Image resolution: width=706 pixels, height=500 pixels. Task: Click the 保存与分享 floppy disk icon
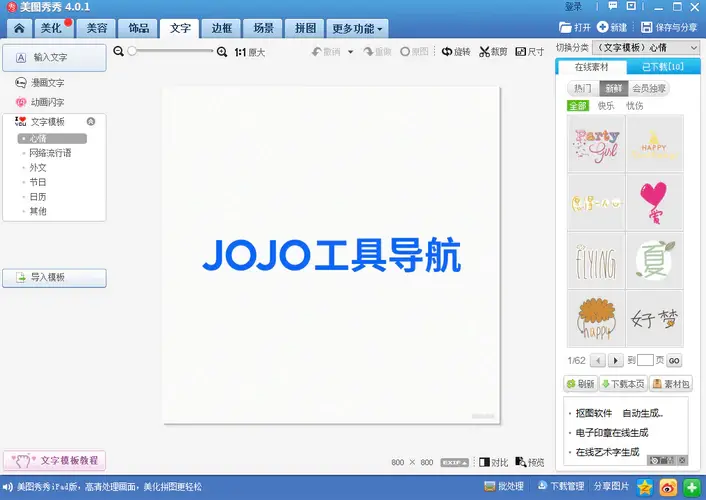pos(647,27)
